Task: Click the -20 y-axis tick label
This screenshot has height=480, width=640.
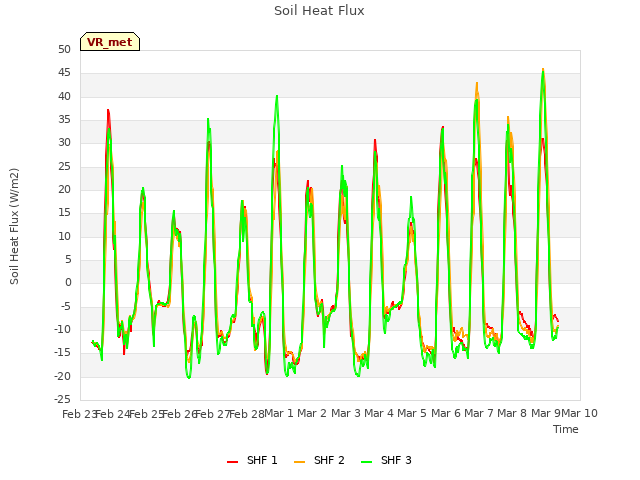Action: pos(62,376)
